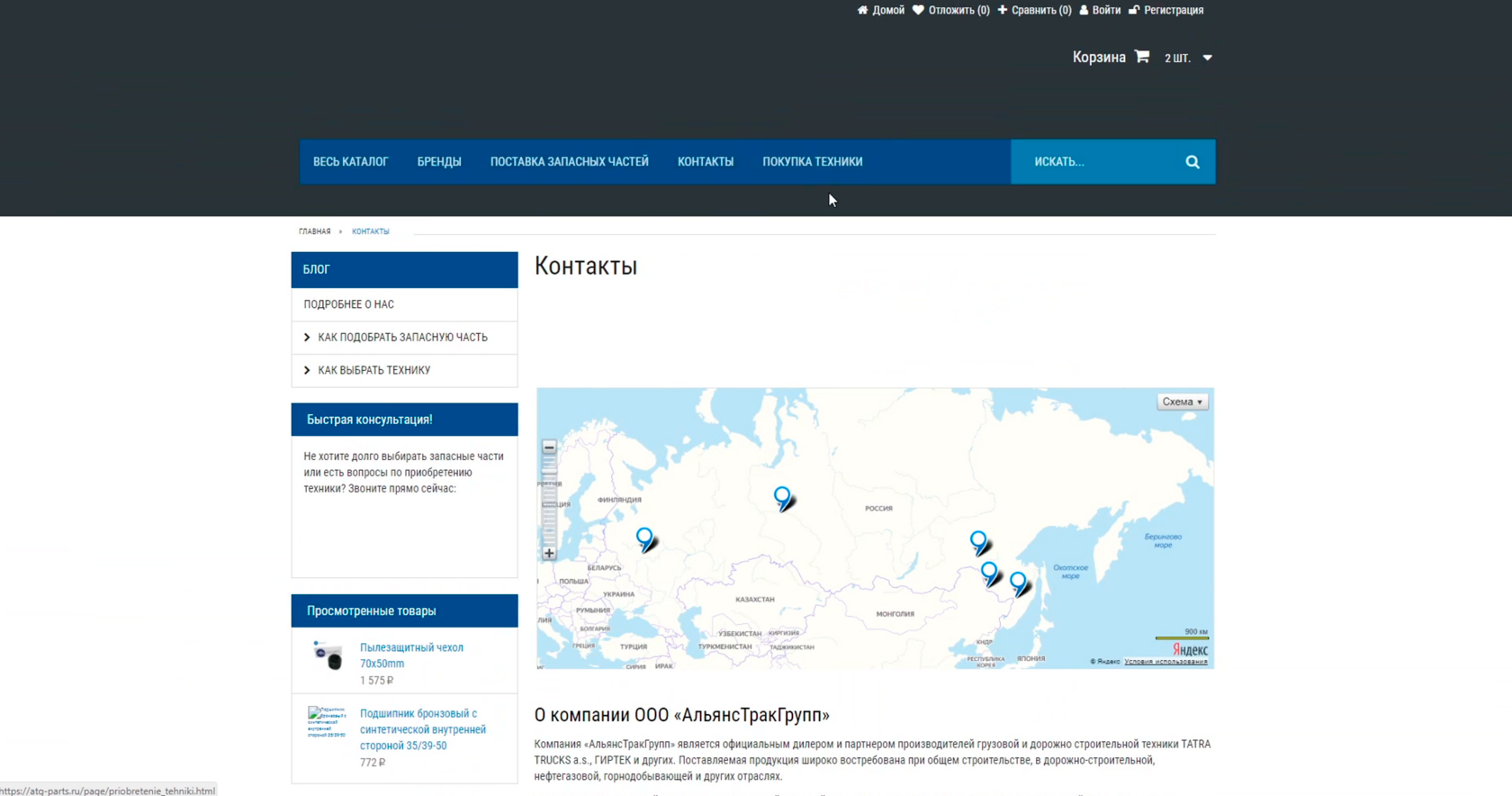Screen dimensions: 1512x796
Task: Click the Просмотренные товары panel header
Action: pos(404,611)
